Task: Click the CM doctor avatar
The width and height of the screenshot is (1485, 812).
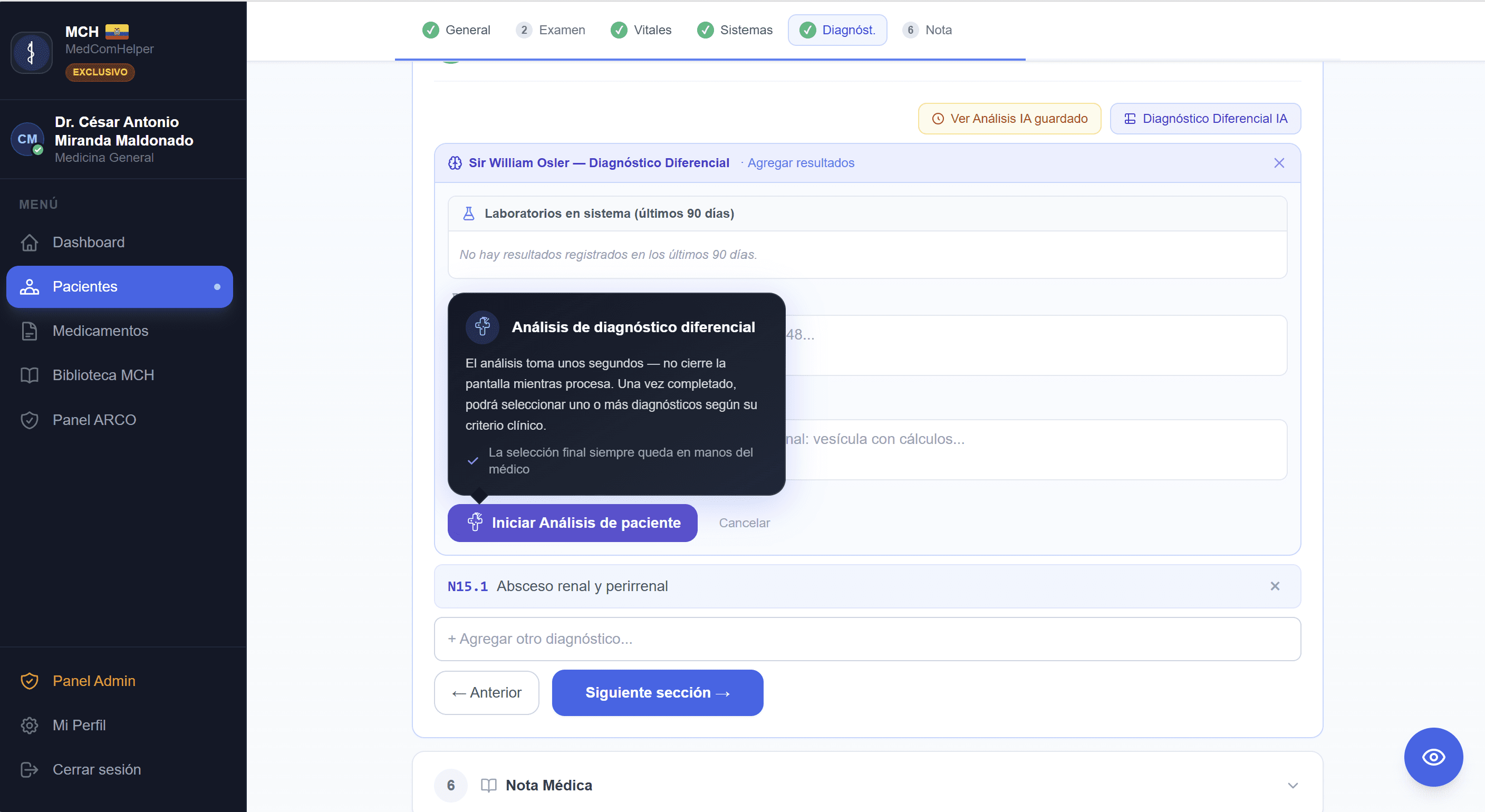Action: tap(27, 139)
